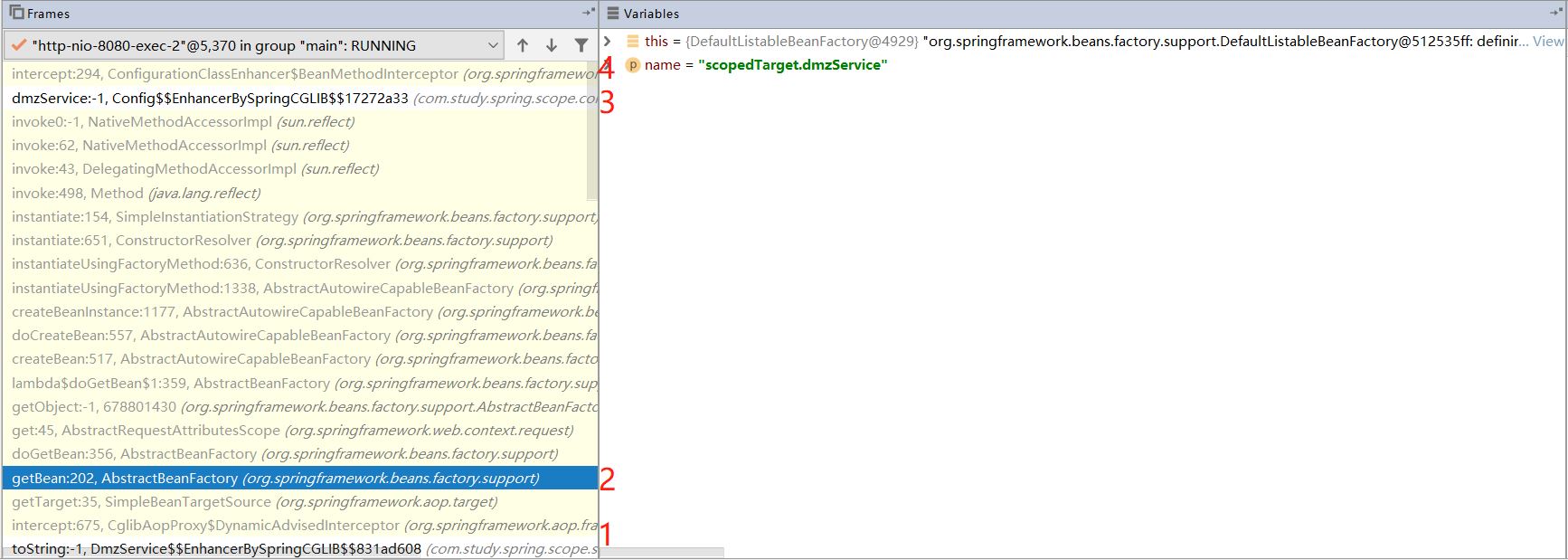Select the dmzService:-1 Config frame

tap(210, 98)
